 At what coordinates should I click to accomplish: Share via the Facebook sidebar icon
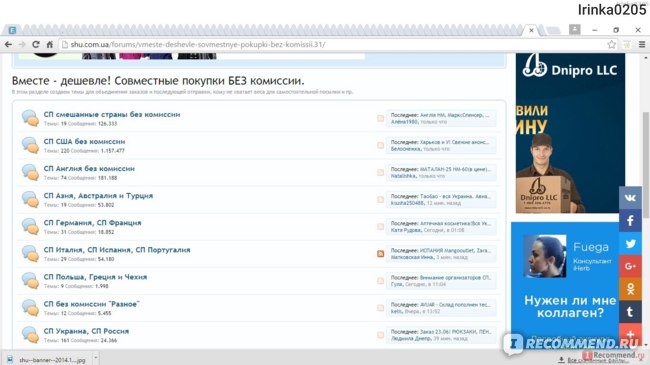click(631, 220)
